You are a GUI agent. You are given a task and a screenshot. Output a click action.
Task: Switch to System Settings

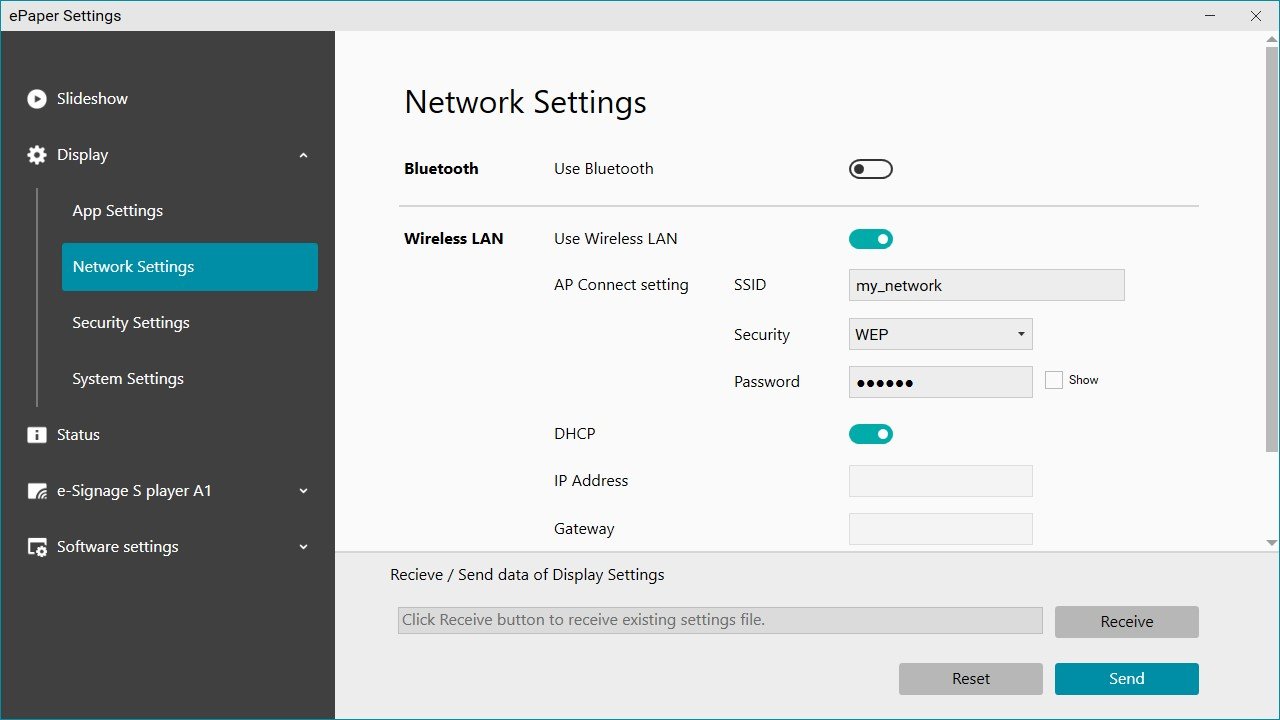coord(127,378)
